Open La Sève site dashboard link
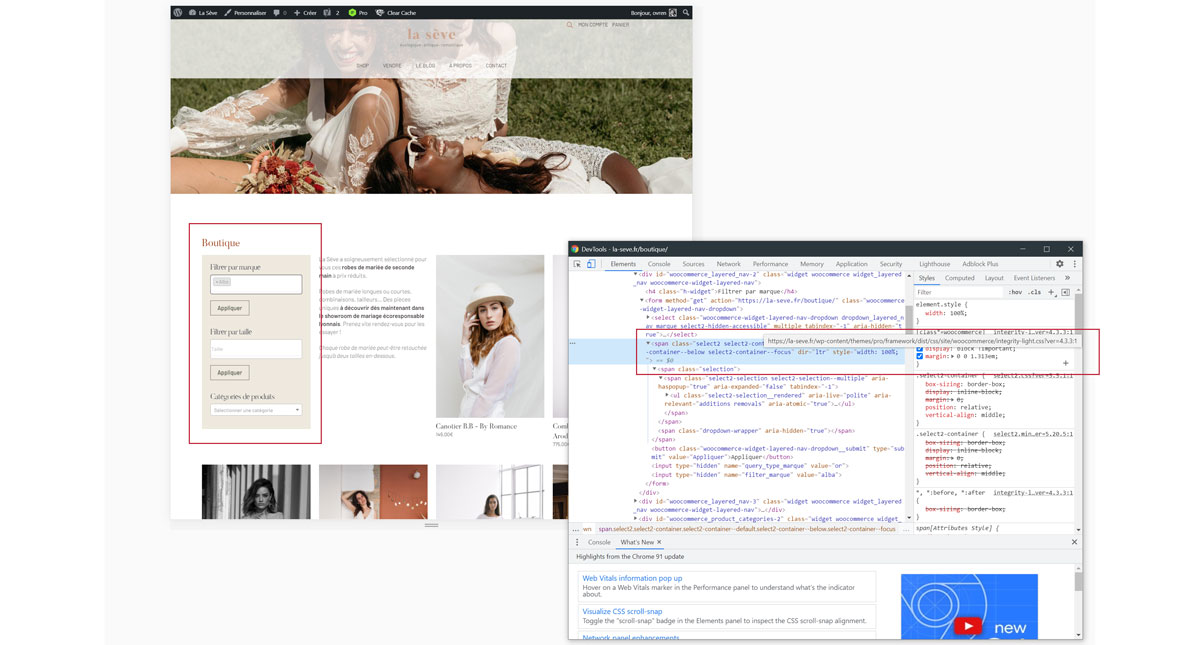The image size is (1200, 645). click(x=203, y=13)
